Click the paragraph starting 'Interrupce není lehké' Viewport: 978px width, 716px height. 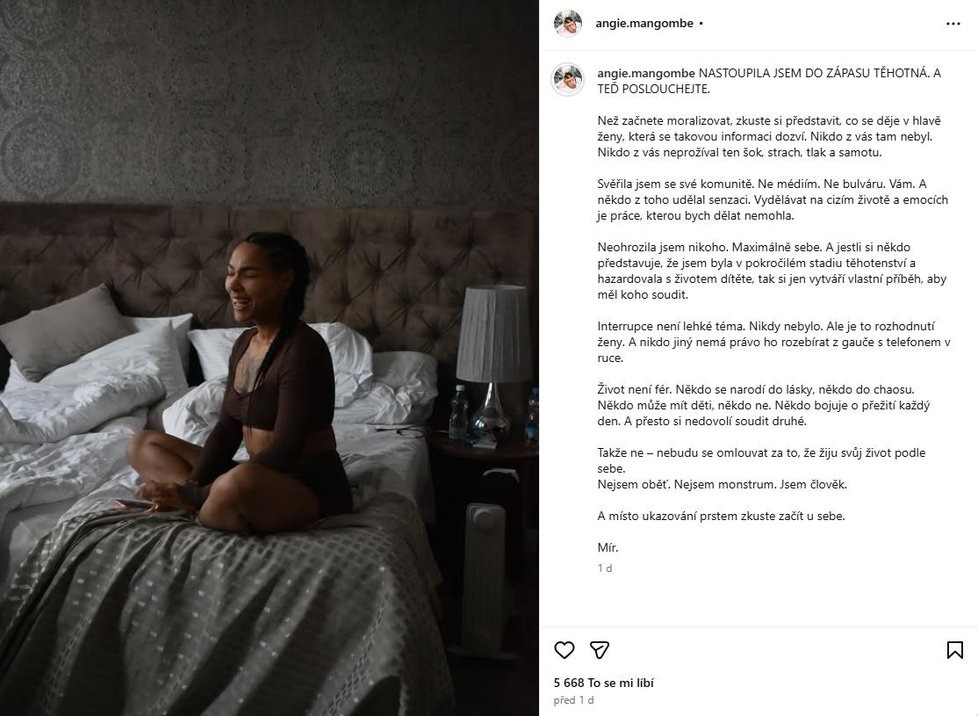pyautogui.click(x=774, y=342)
